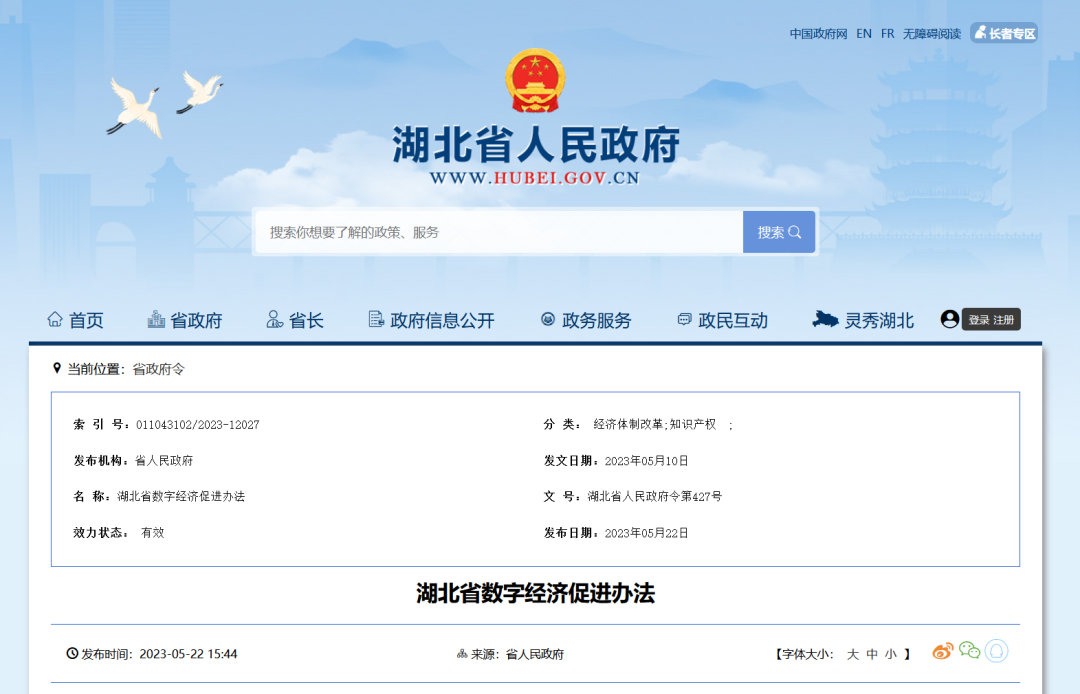Image resolution: width=1080 pixels, height=694 pixels.
Task: Click the swan bird icon beside 灵秀湖北
Action: pos(824,318)
